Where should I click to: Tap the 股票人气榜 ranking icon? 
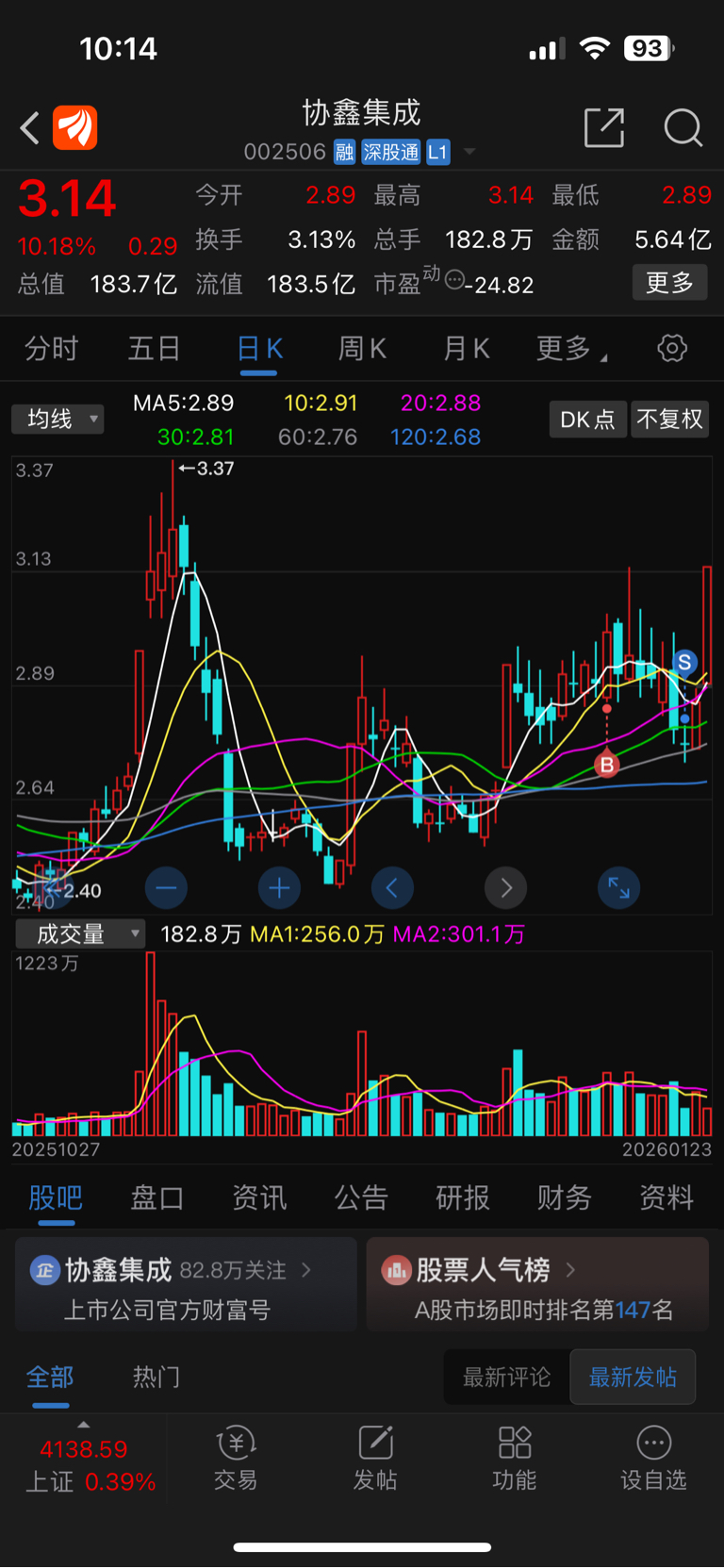pos(396,1270)
